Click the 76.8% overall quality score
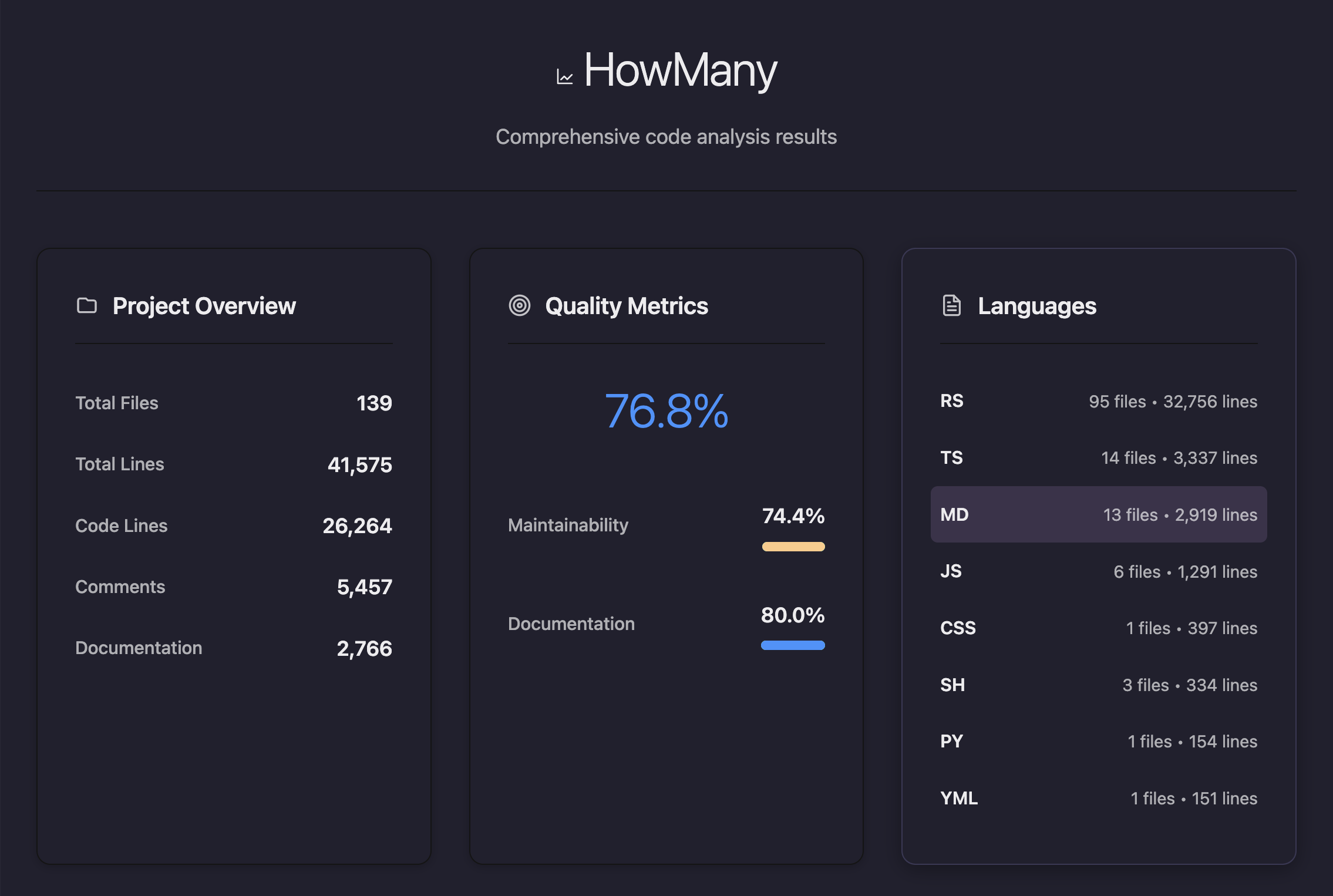This screenshot has width=1333, height=896. (666, 411)
